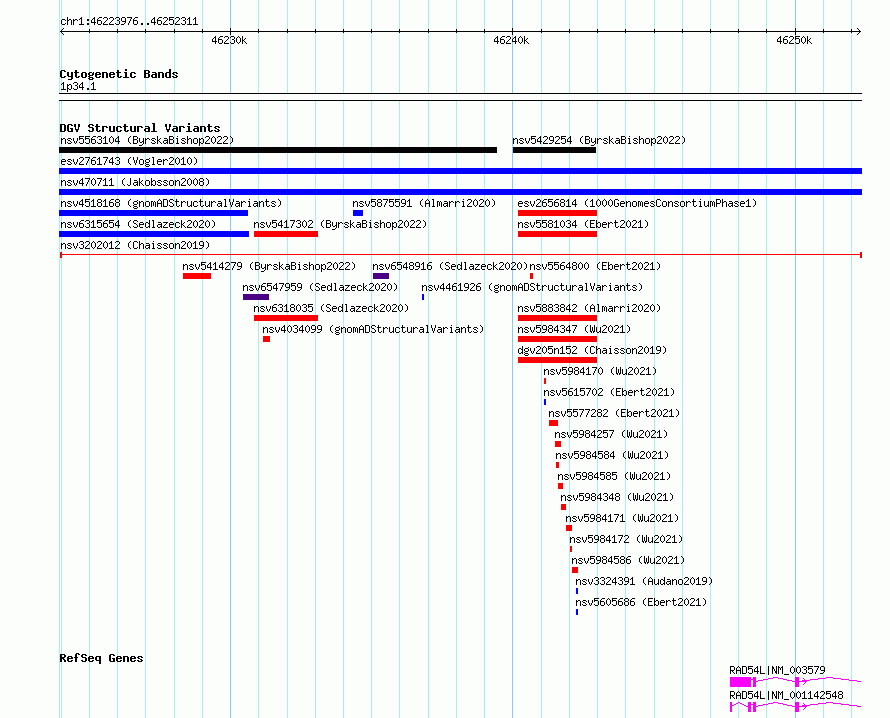Open nsv4461926 (gnomADStructuralVariants) label
Viewport: 890px width, 718px height.
click(x=532, y=287)
